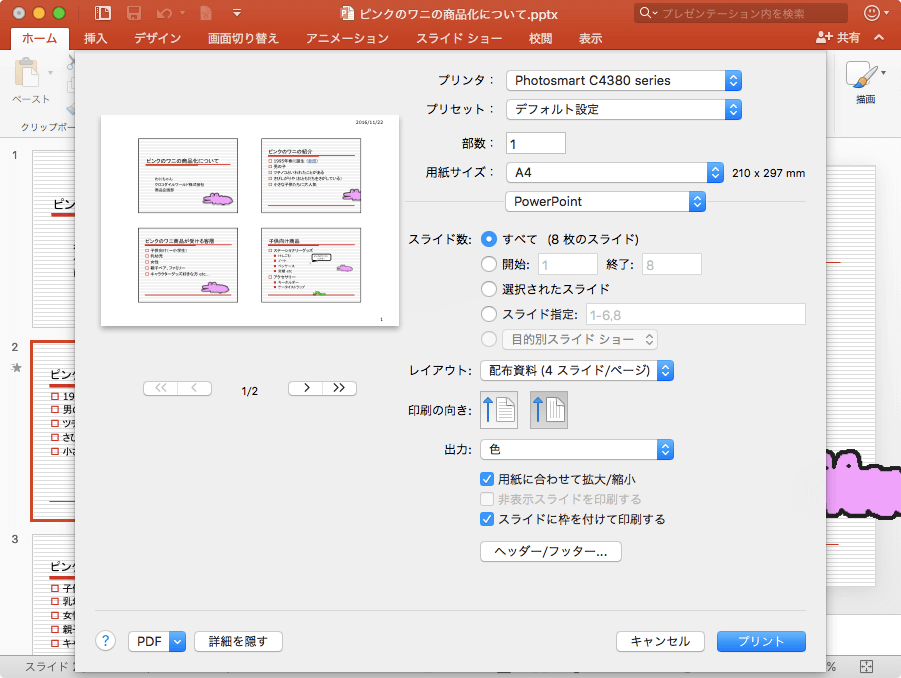Click the Share (共有) person icon

pos(823,37)
